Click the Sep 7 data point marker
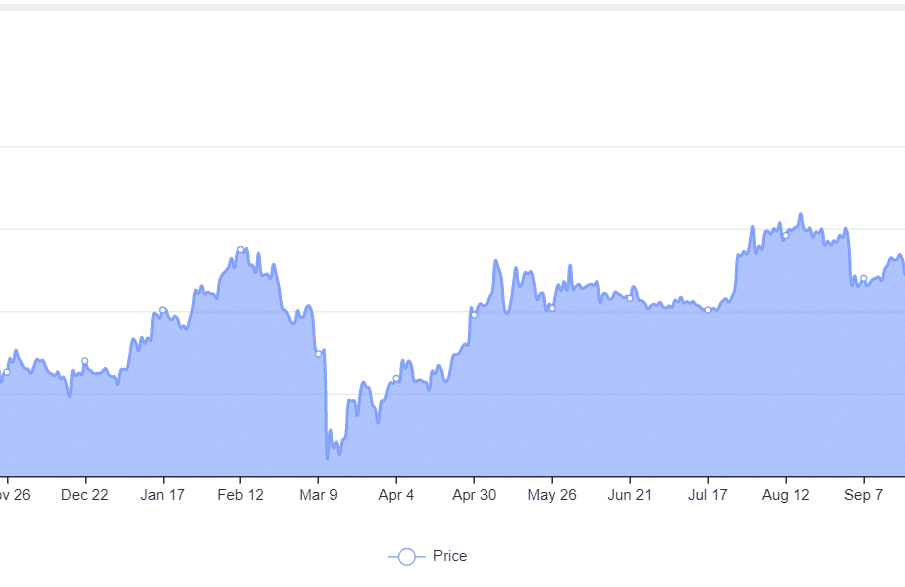905x587 pixels. [x=863, y=279]
